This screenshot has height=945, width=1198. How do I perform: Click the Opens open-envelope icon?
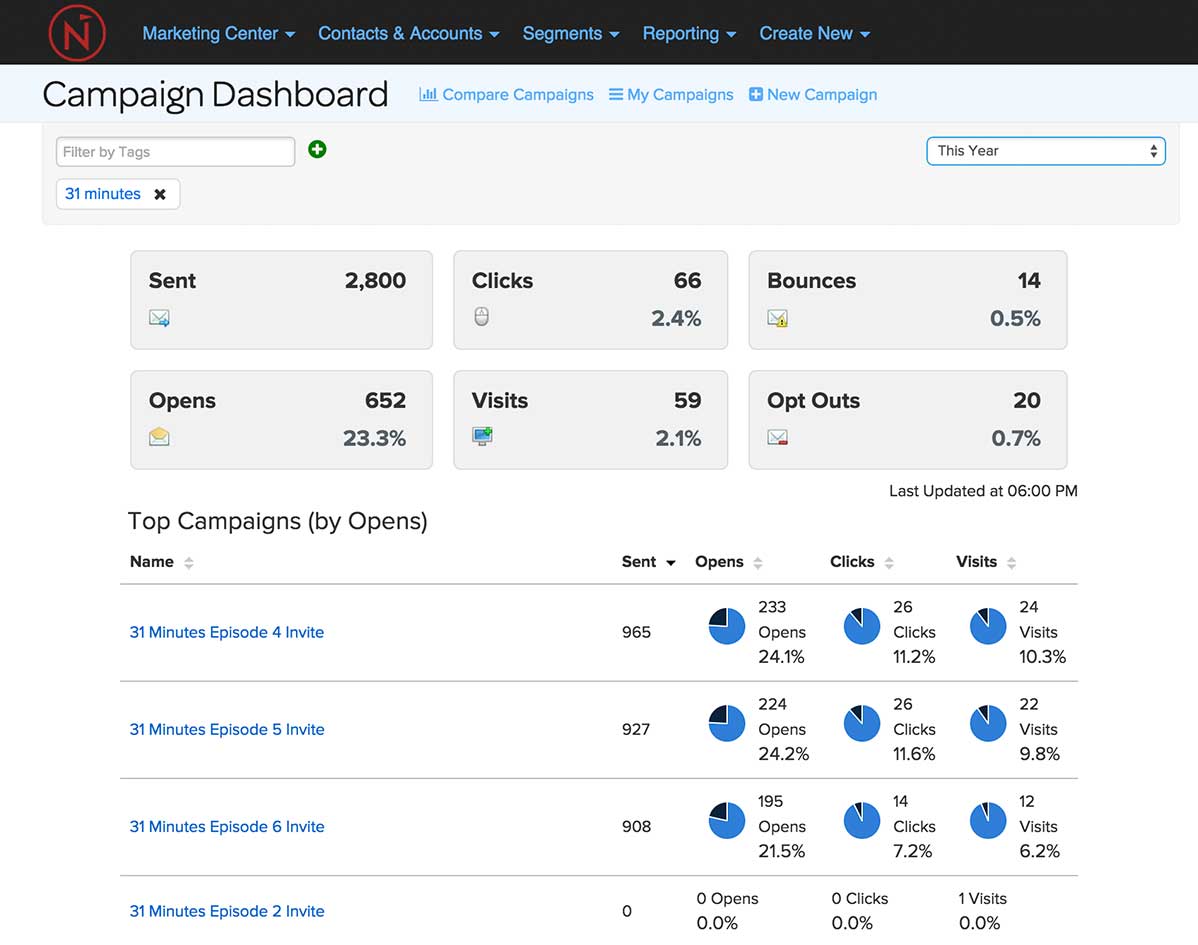click(x=159, y=436)
